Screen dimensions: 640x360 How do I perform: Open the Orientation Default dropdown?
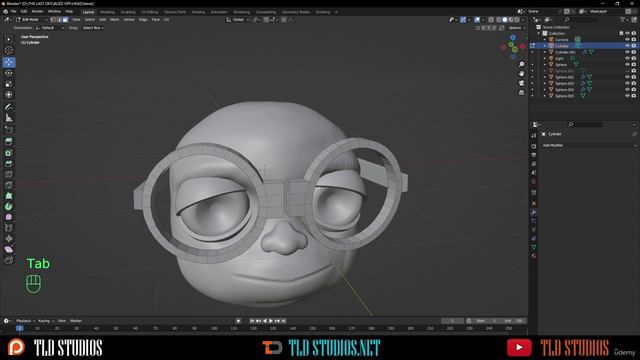(x=50, y=28)
